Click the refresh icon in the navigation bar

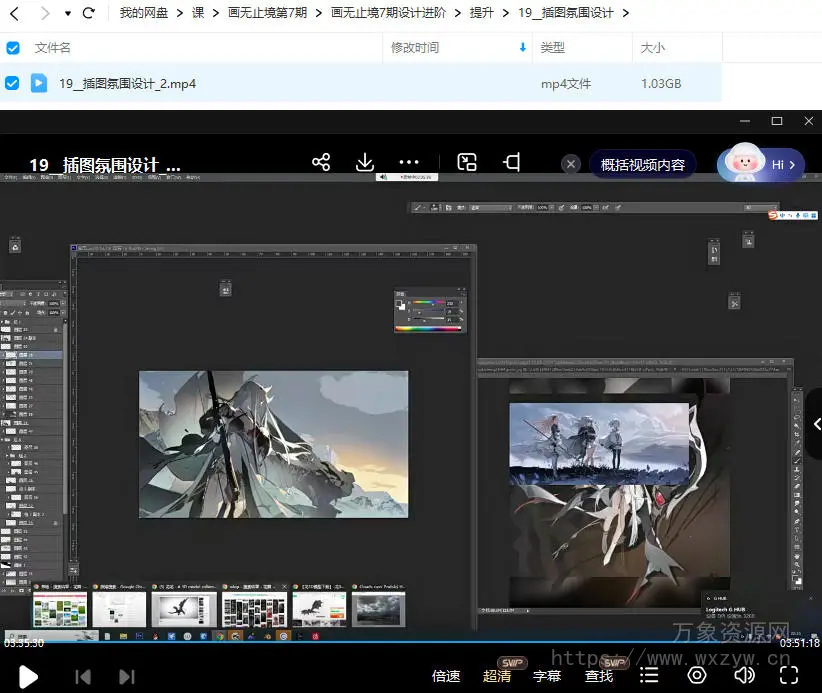pos(89,13)
